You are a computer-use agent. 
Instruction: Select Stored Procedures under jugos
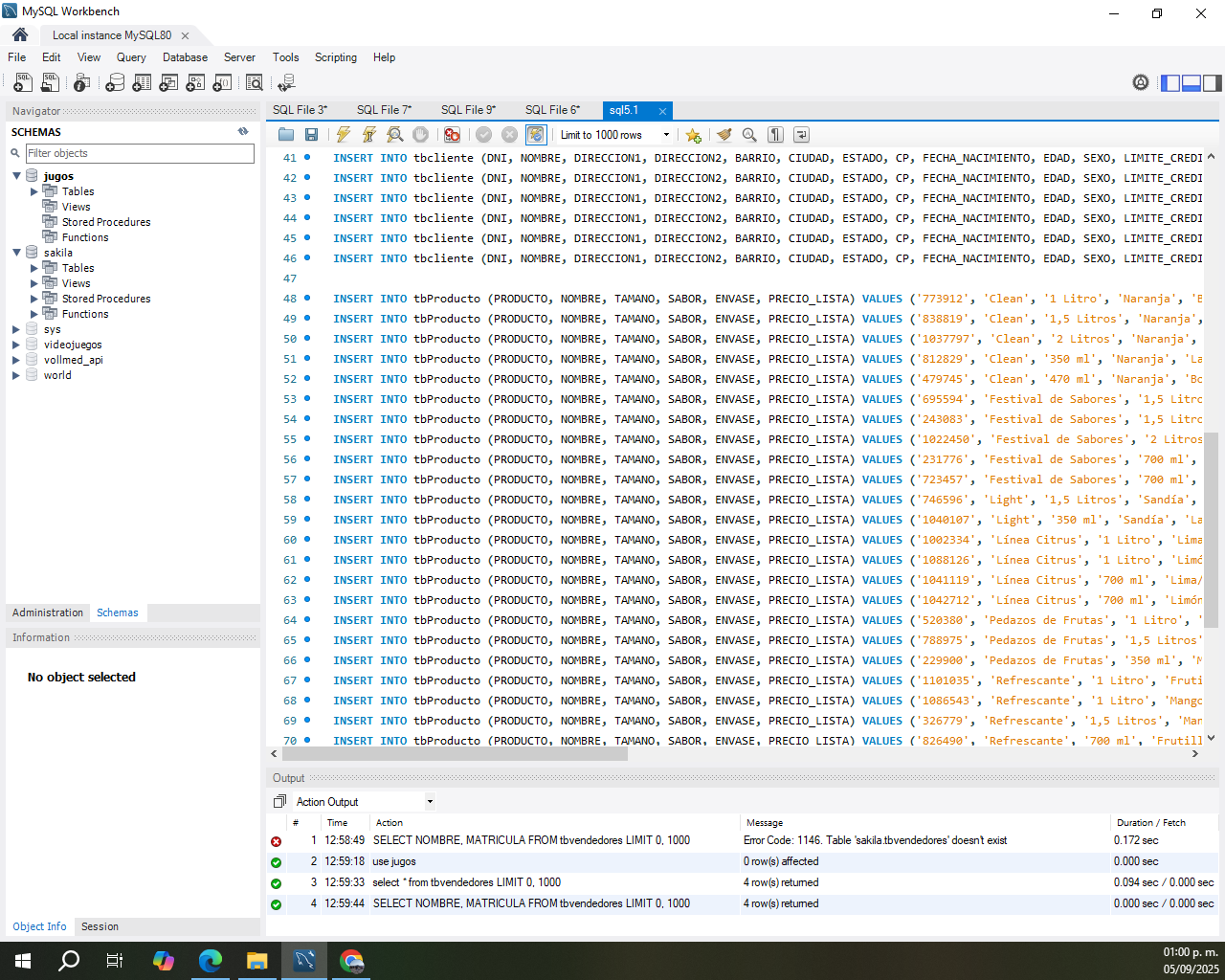pos(106,222)
